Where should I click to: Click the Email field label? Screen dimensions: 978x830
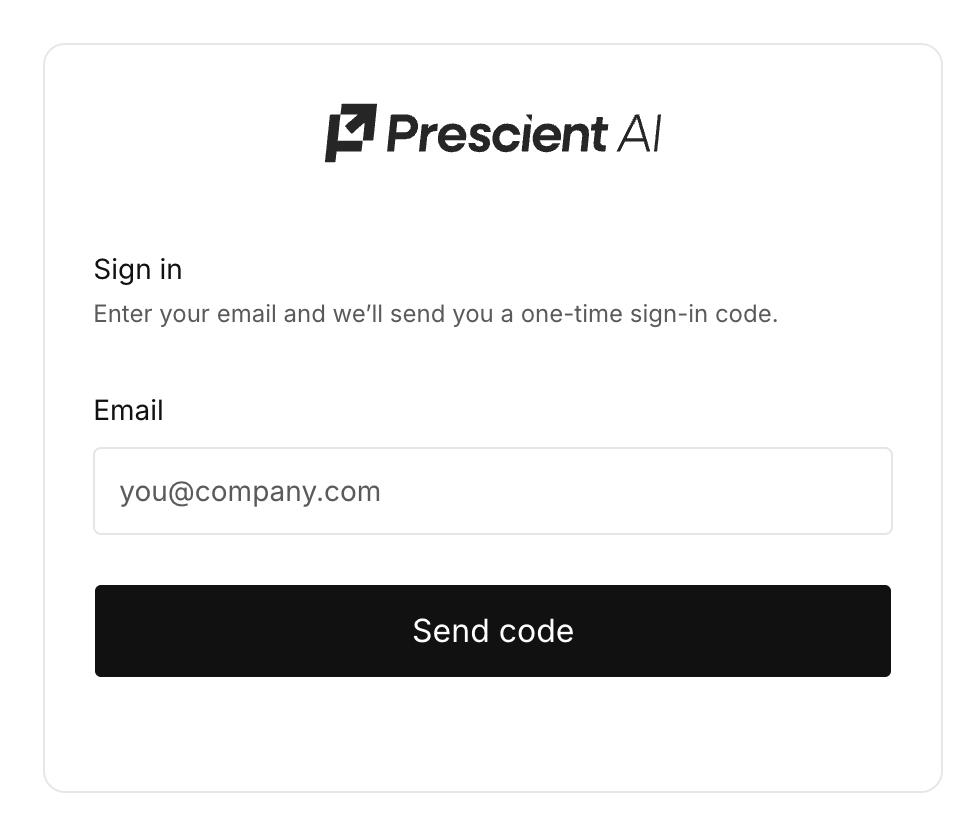click(128, 410)
